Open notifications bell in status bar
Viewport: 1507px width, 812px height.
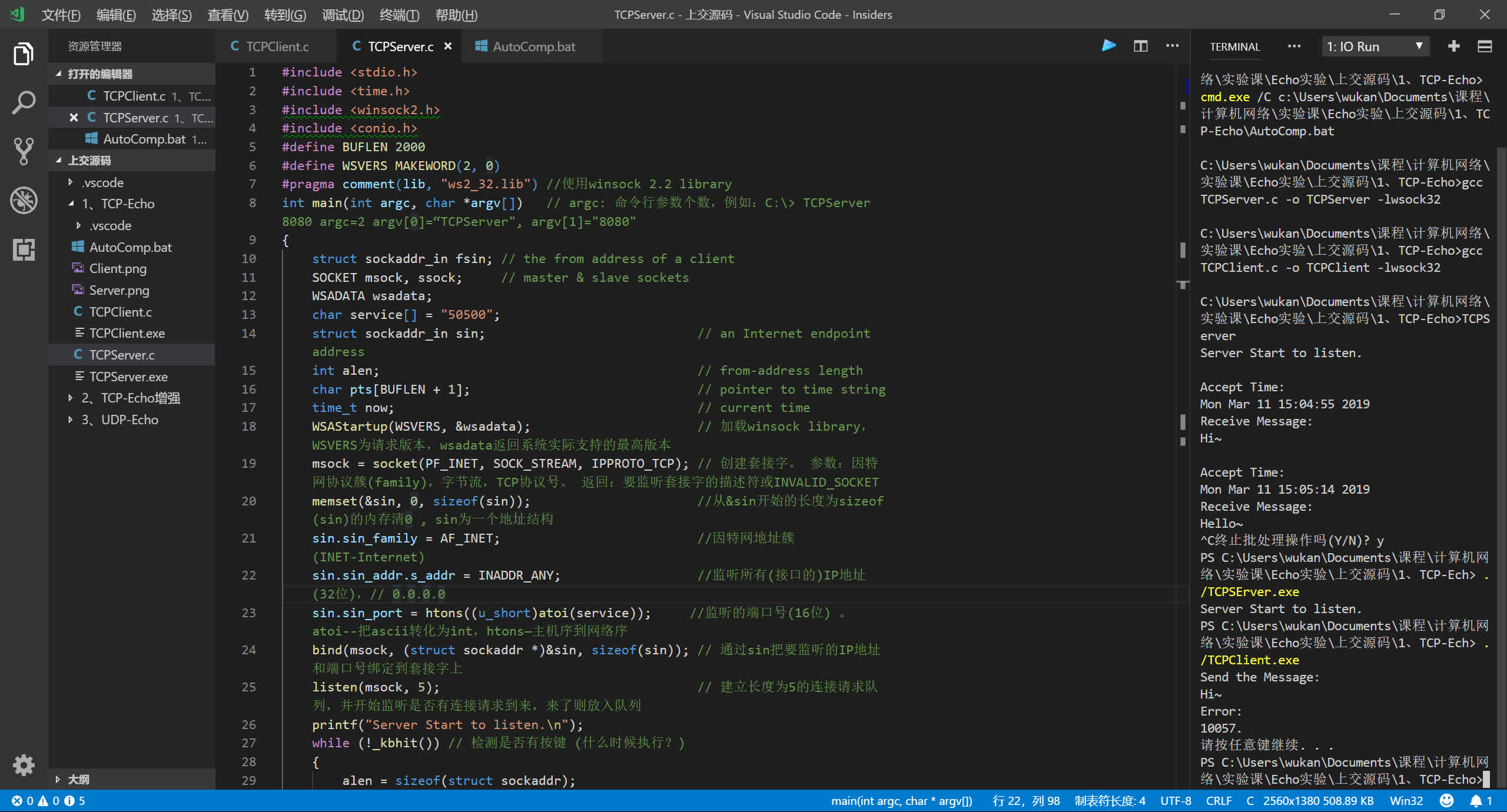(1475, 801)
